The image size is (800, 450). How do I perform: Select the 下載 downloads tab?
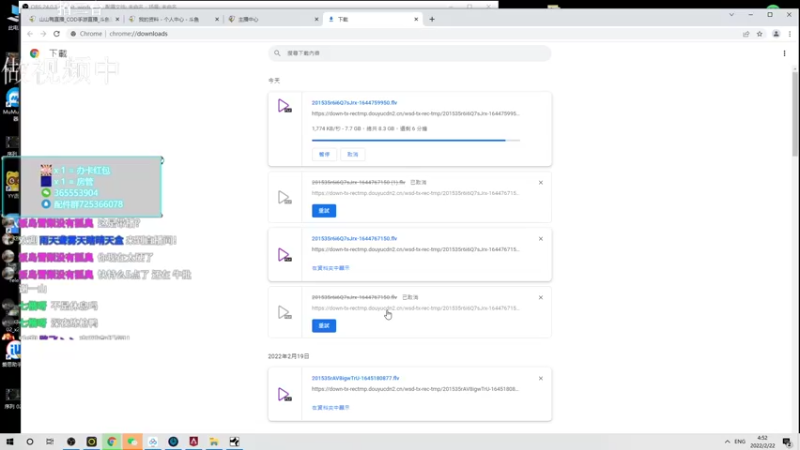[372, 19]
